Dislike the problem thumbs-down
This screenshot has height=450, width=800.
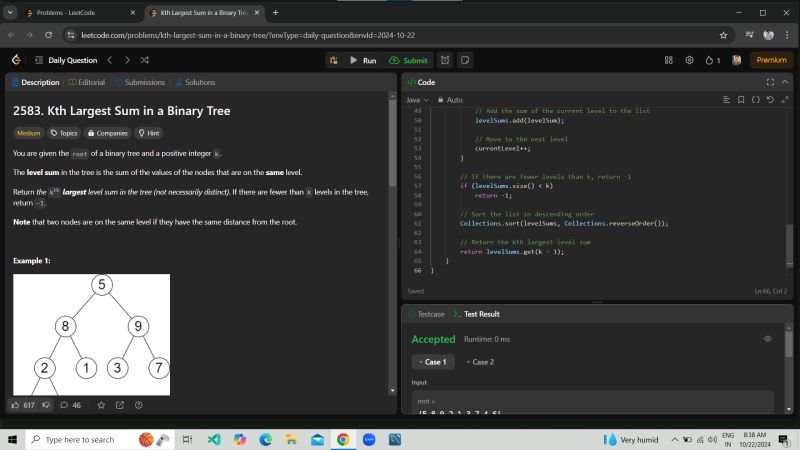tap(46, 405)
